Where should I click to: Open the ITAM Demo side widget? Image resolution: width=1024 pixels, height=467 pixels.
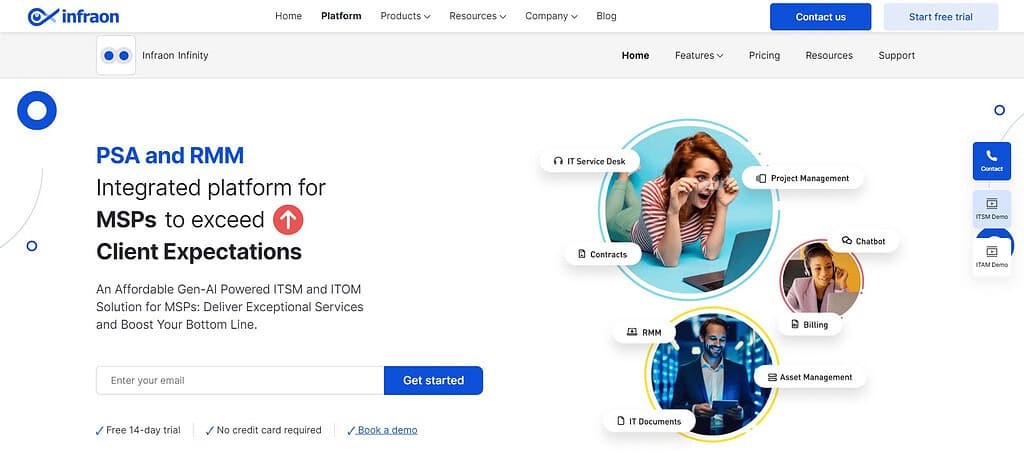(991, 257)
